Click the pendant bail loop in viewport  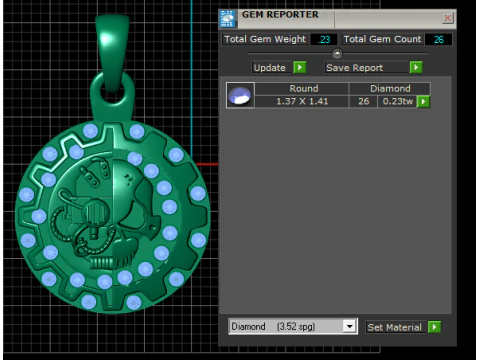[112, 53]
